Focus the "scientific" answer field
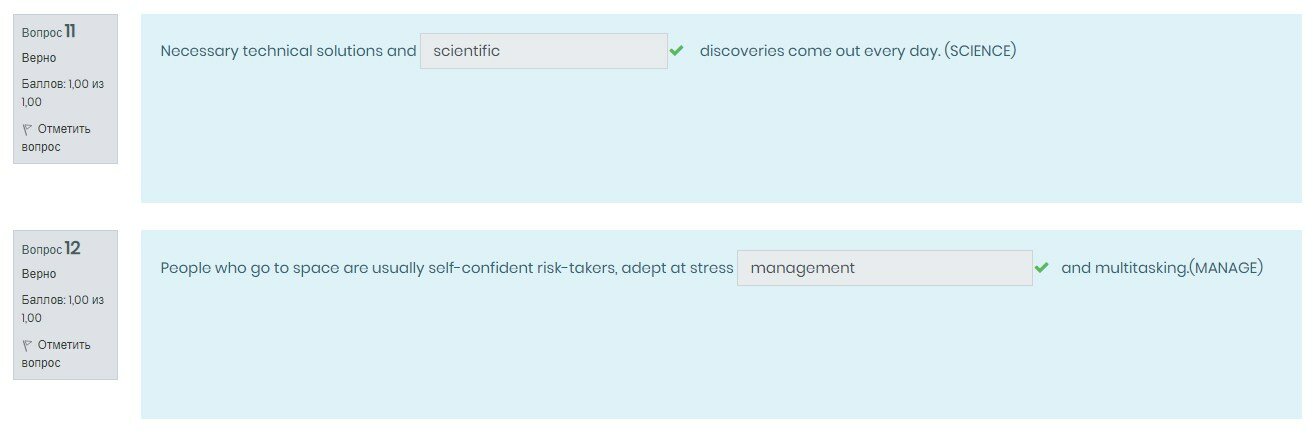This screenshot has width=1313, height=437. [x=543, y=51]
